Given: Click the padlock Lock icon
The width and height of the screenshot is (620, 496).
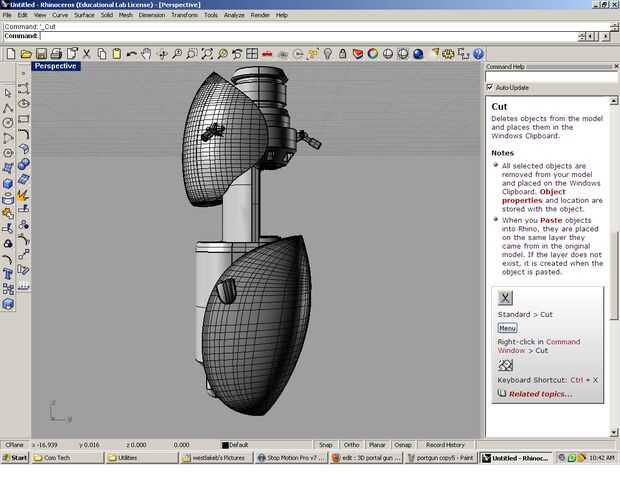Looking at the screenshot, I should 342,54.
